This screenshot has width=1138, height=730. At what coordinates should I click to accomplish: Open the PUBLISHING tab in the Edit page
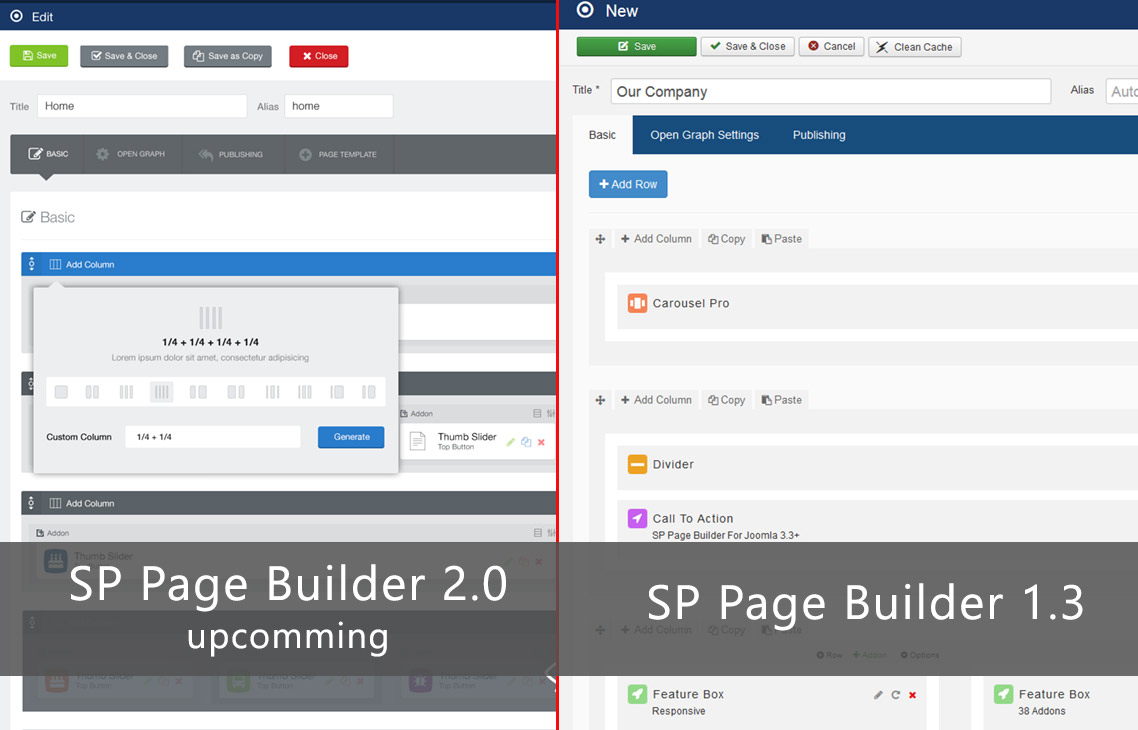click(232, 154)
